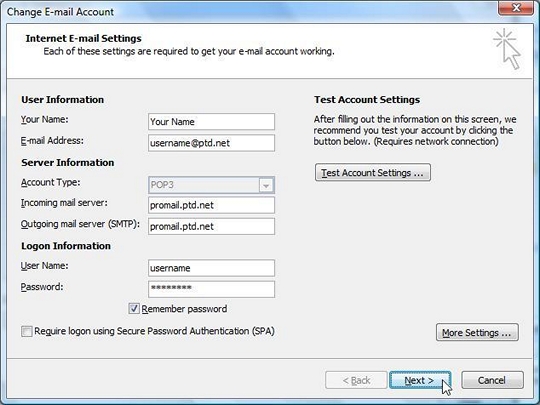Focus the User Name input box
The width and height of the screenshot is (540, 405).
(x=211, y=268)
